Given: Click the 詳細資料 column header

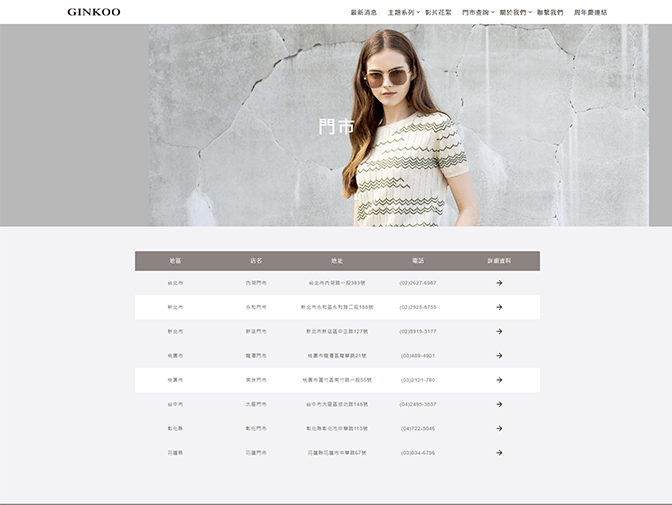Looking at the screenshot, I should point(499,261).
